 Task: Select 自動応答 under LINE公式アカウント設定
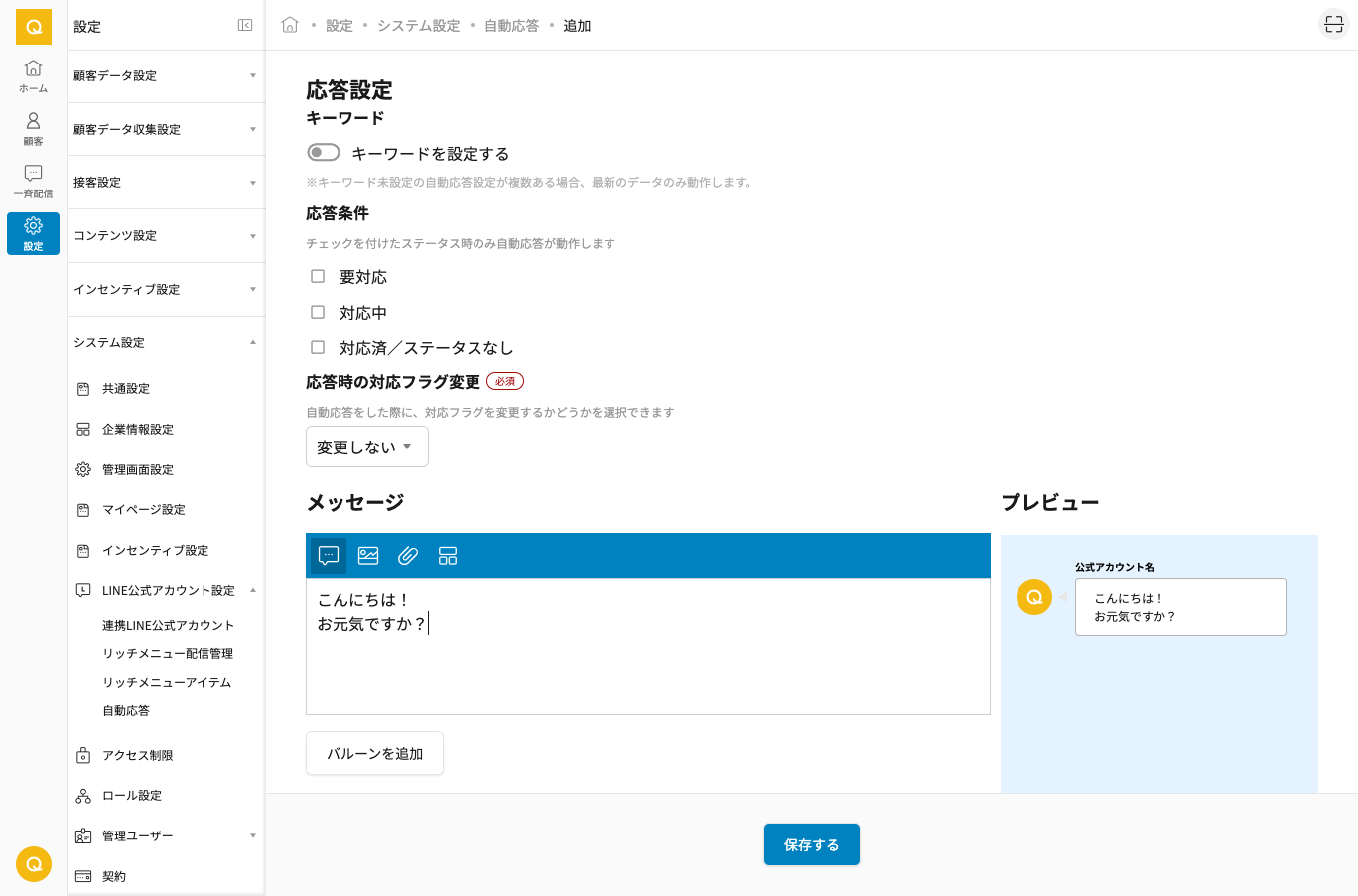126,711
